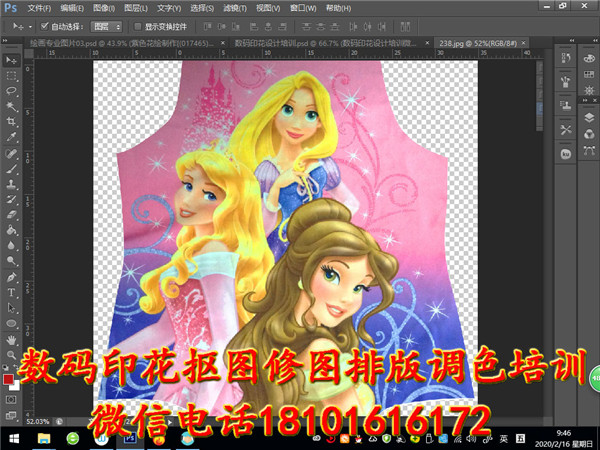Toggle the 自动选择 checkbox

tap(45, 26)
